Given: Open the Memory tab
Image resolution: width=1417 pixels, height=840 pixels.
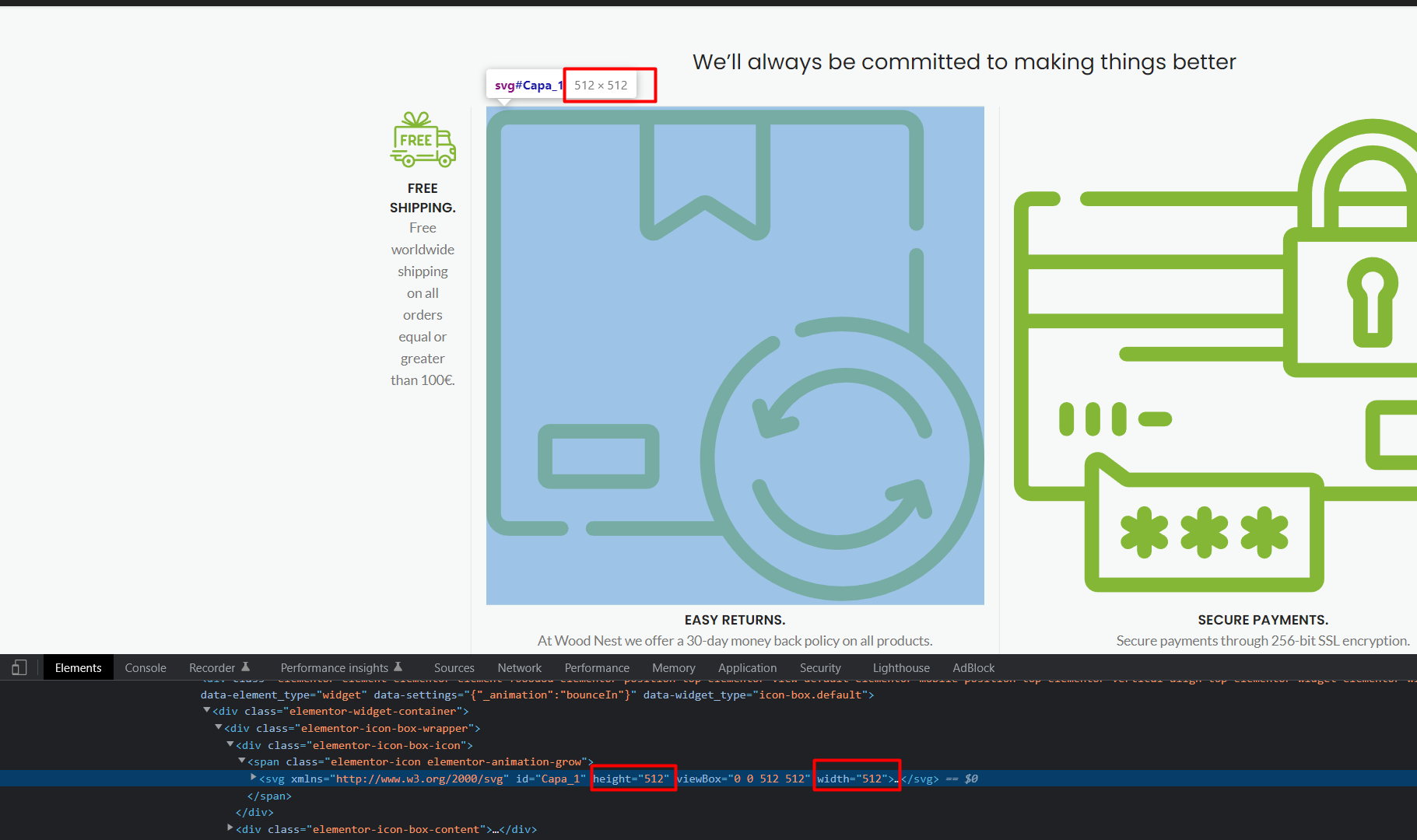Looking at the screenshot, I should 674,667.
